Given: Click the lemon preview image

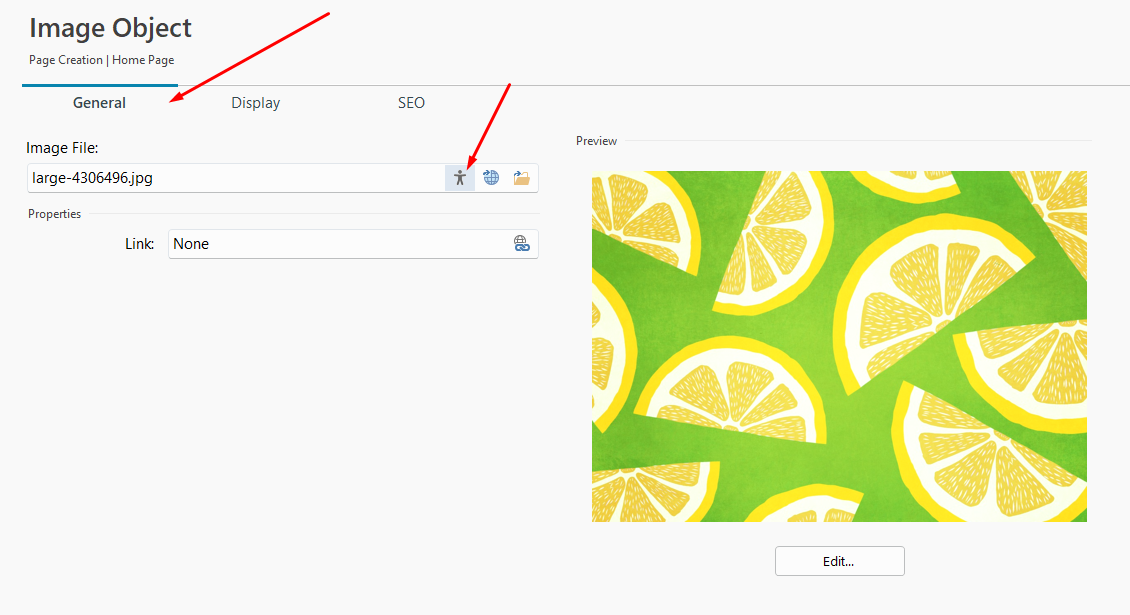Looking at the screenshot, I should pyautogui.click(x=839, y=346).
